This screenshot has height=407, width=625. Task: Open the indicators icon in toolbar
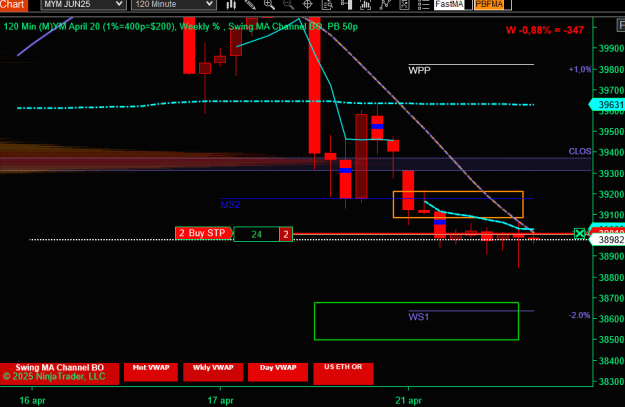click(365, 4)
